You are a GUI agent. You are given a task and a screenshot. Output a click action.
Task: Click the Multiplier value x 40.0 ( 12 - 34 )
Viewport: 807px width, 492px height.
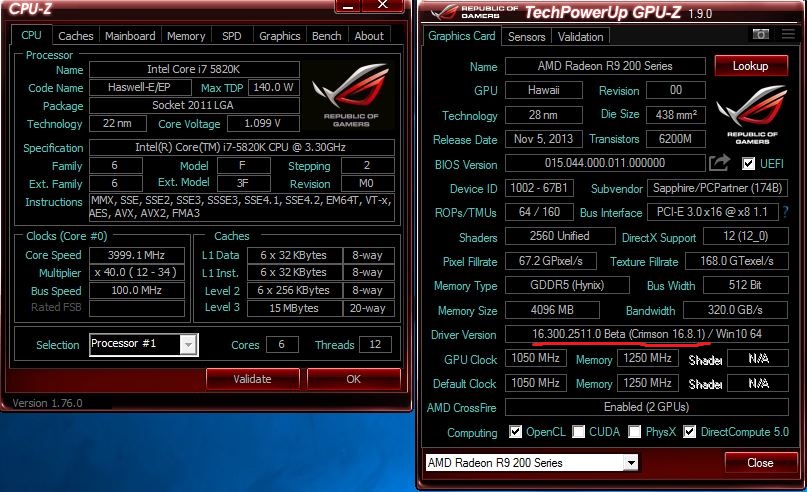pyautogui.click(x=136, y=272)
